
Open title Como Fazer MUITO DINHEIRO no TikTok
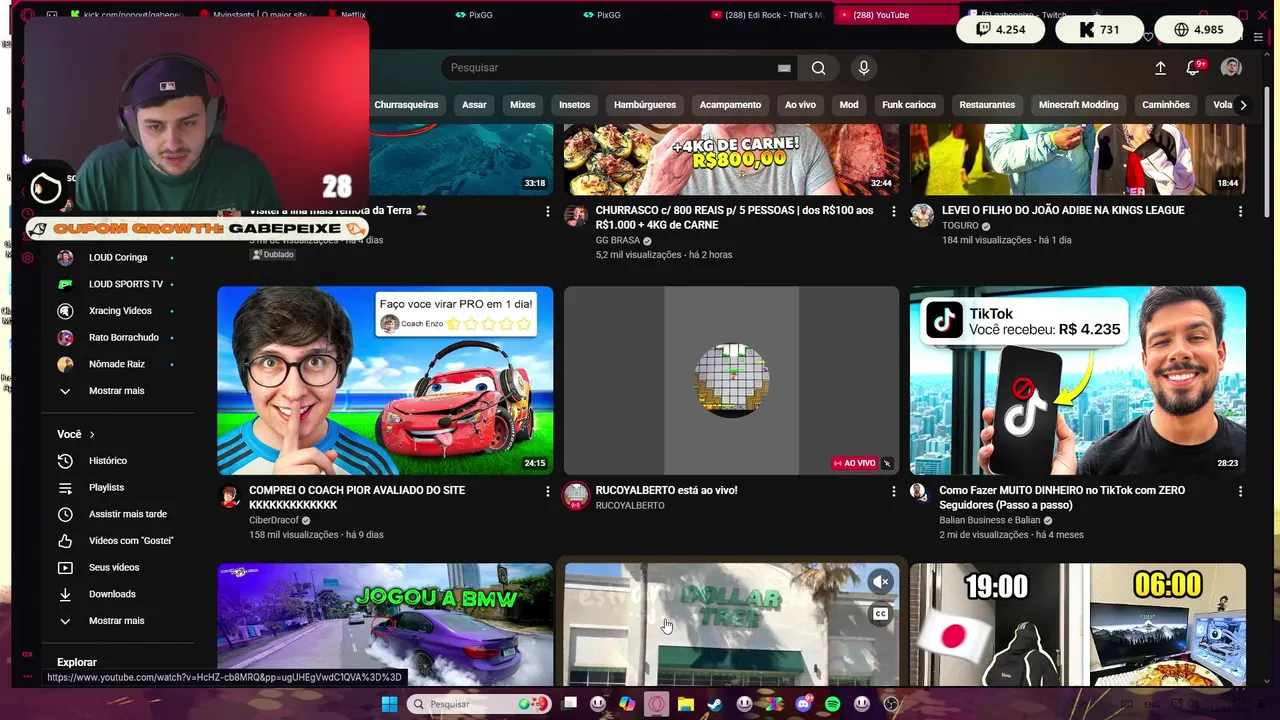(x=1062, y=497)
